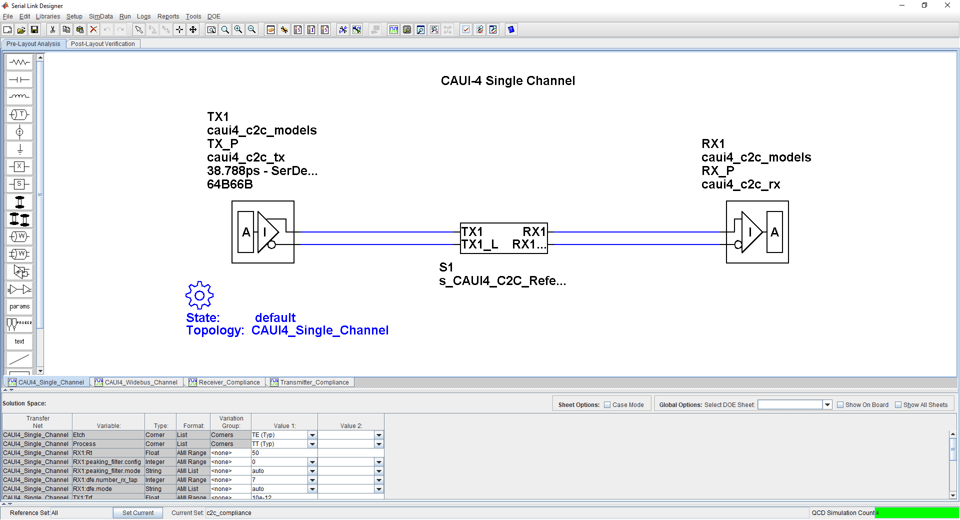The height and width of the screenshot is (520, 960).
Task: Toggle the Show On Board checkbox
Action: click(840, 405)
